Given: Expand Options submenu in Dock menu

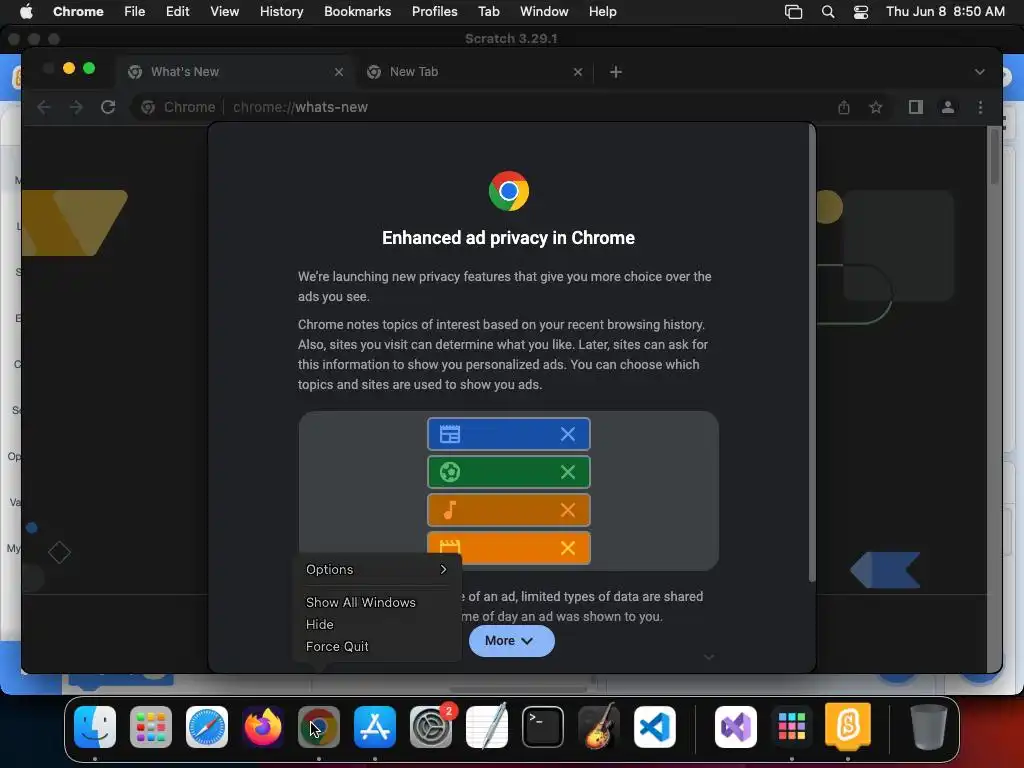Looking at the screenshot, I should coord(377,569).
